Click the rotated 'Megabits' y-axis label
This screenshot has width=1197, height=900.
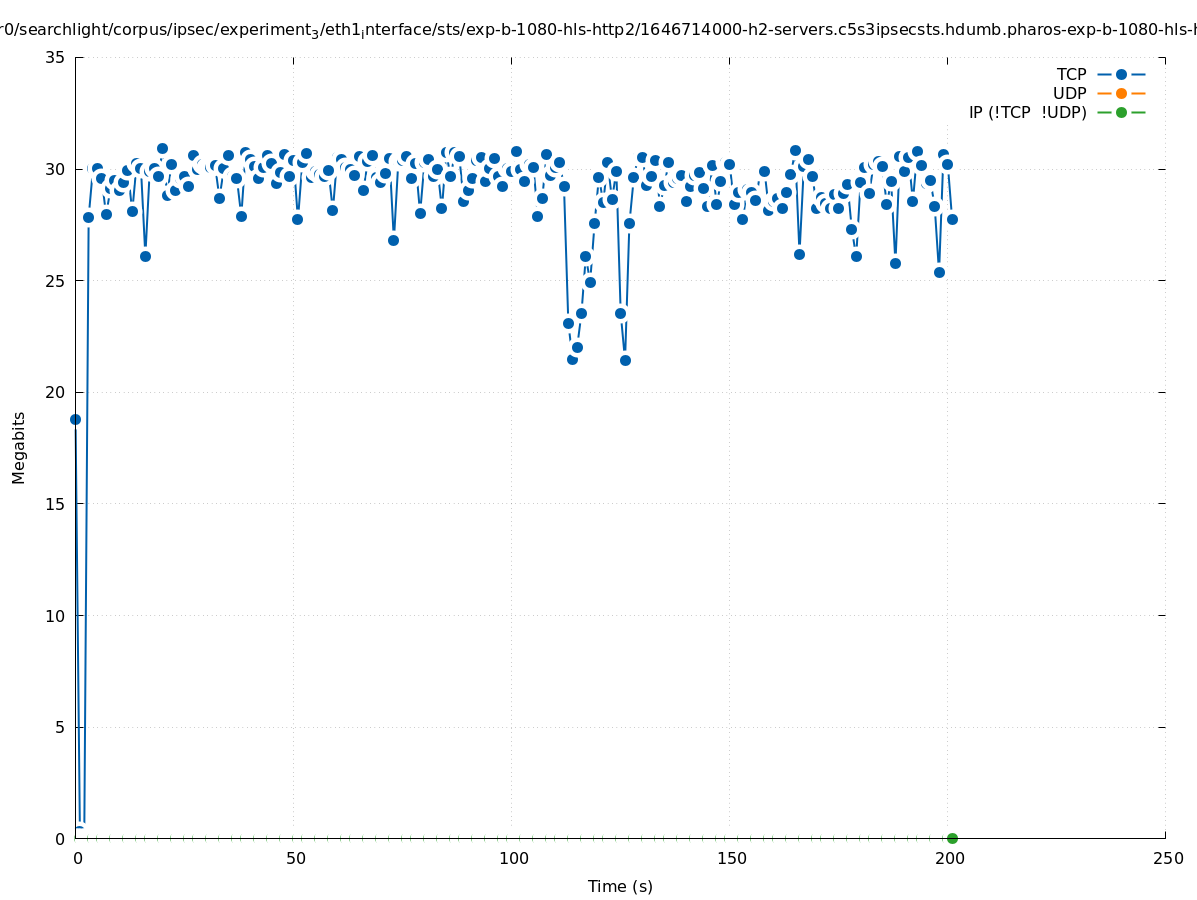[x=19, y=447]
